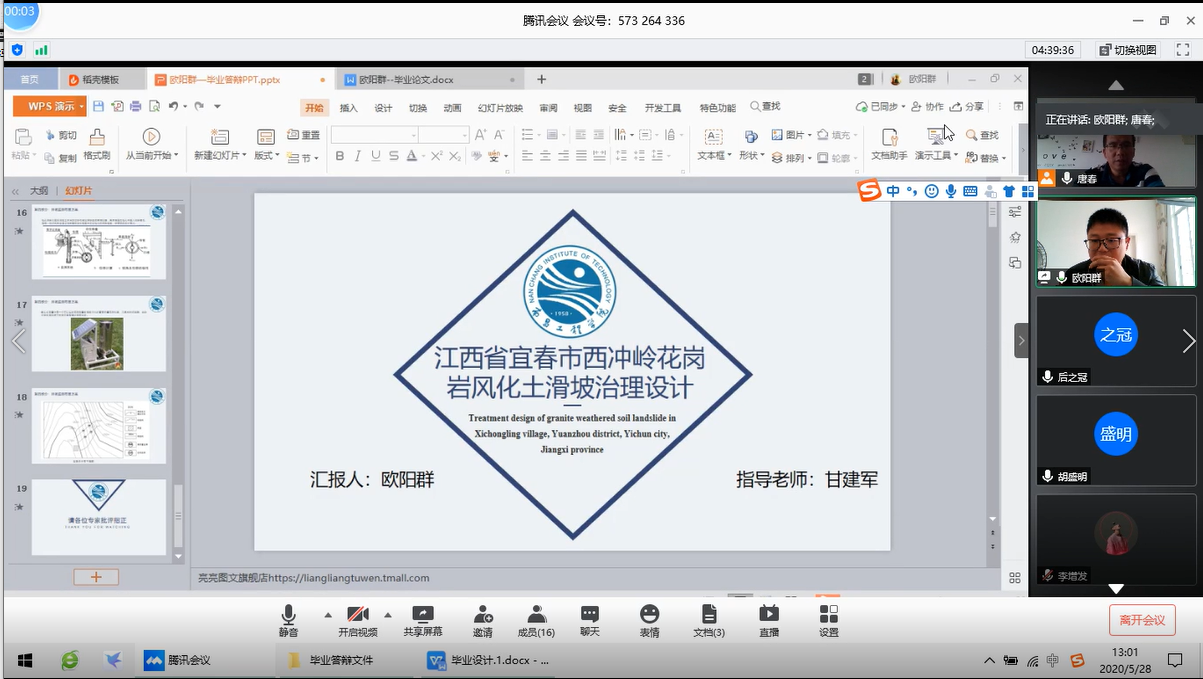Expand audio options arrow beside 静音
Viewport: 1203px width, 679px height.
[328, 614]
